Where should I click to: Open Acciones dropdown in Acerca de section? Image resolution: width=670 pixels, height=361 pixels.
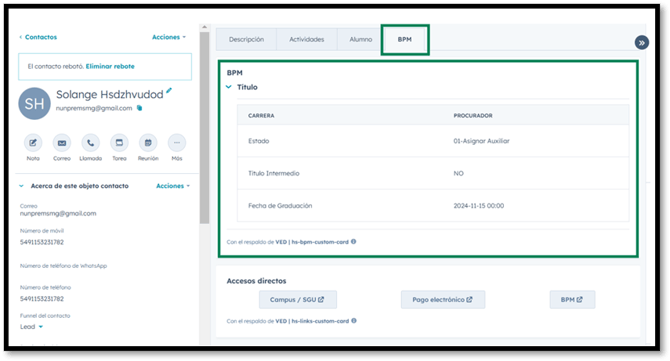pos(173,186)
